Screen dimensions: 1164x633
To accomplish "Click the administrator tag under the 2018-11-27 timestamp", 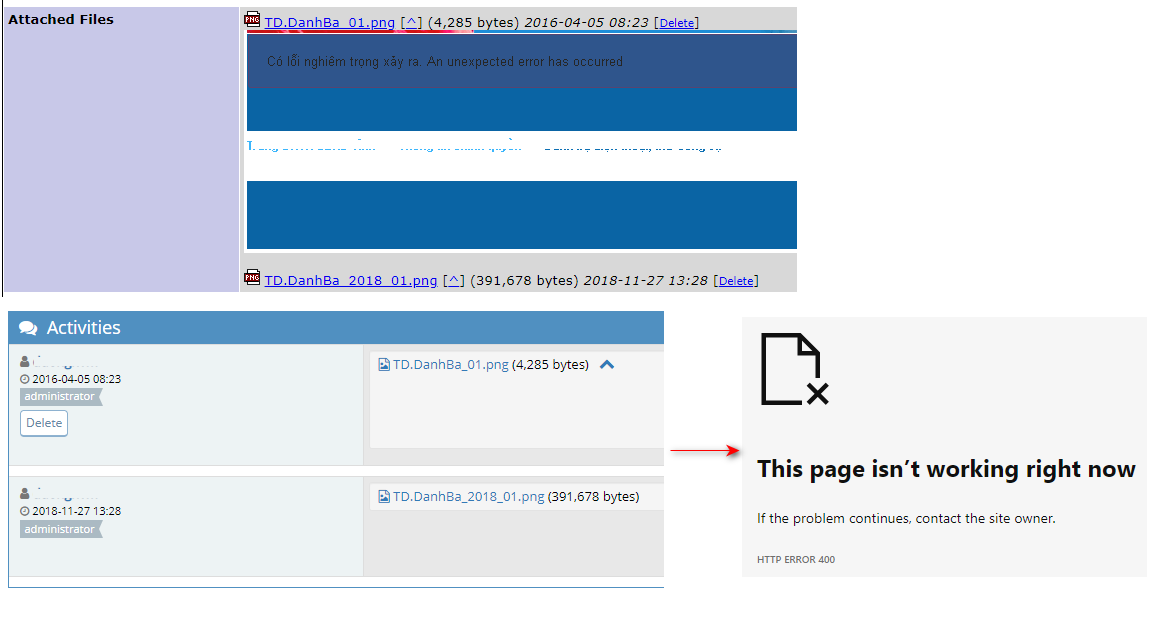I will (x=60, y=529).
